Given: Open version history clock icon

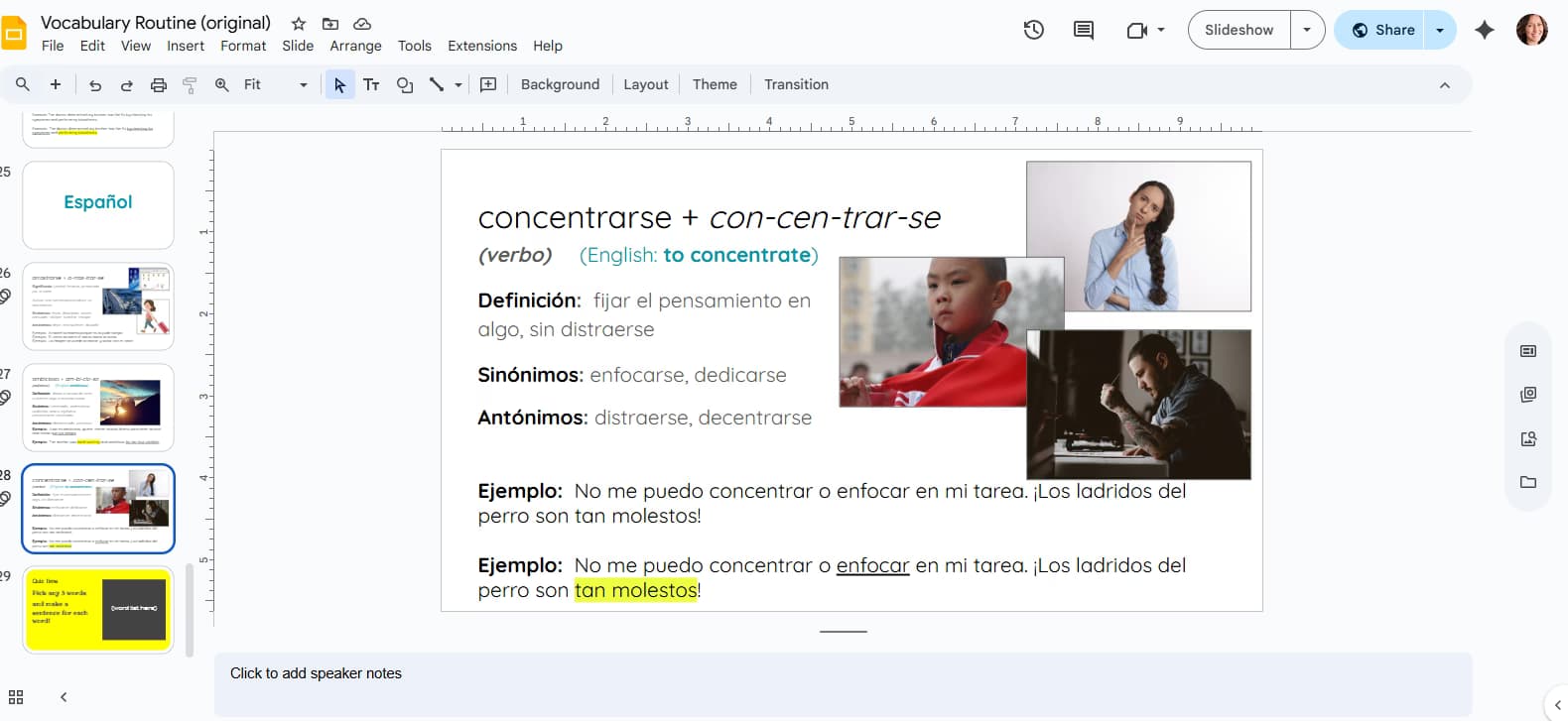Looking at the screenshot, I should click(x=1033, y=30).
